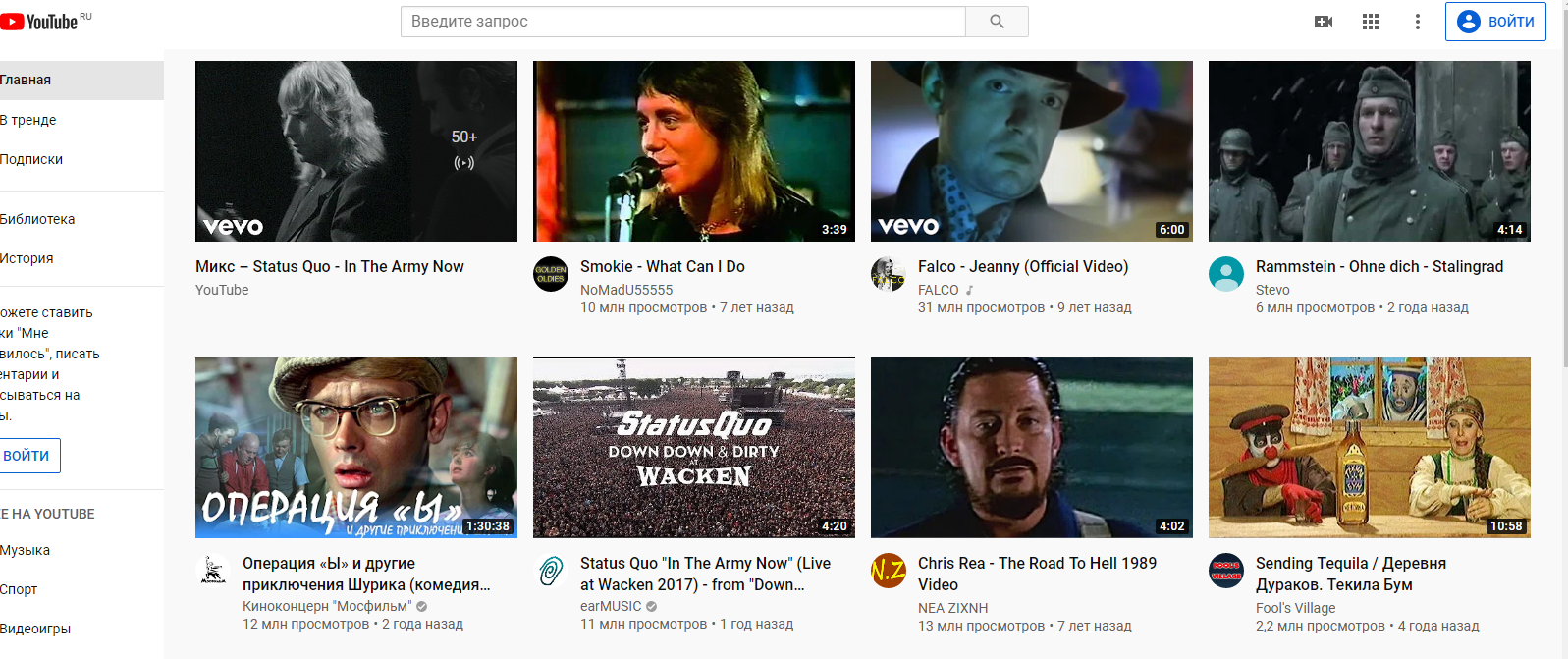
Task: Open the NoMadU55555 channel name link
Action: pos(626,290)
